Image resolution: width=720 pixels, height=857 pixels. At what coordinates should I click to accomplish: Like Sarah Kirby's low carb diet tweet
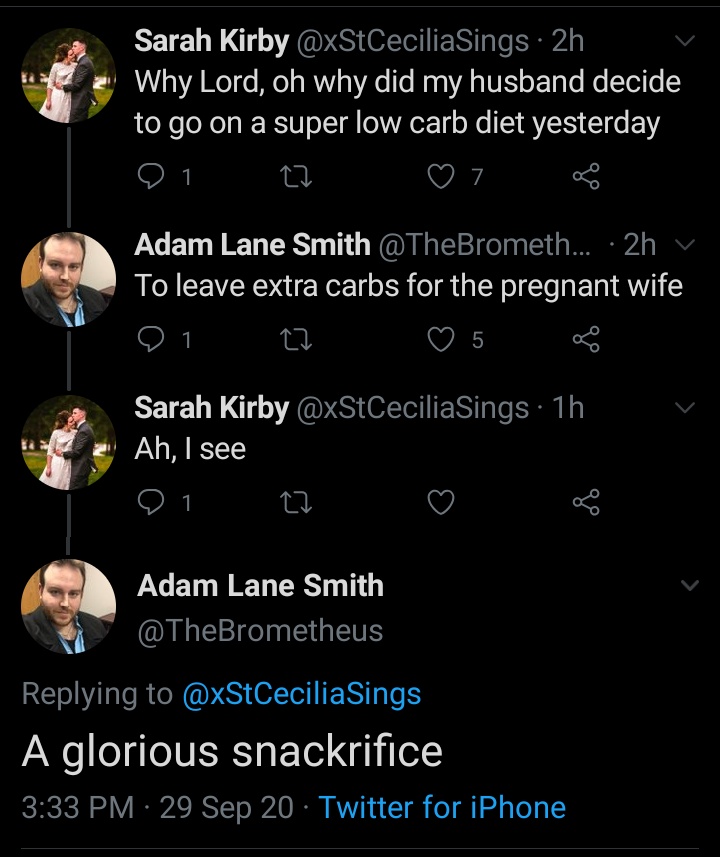pos(441,177)
